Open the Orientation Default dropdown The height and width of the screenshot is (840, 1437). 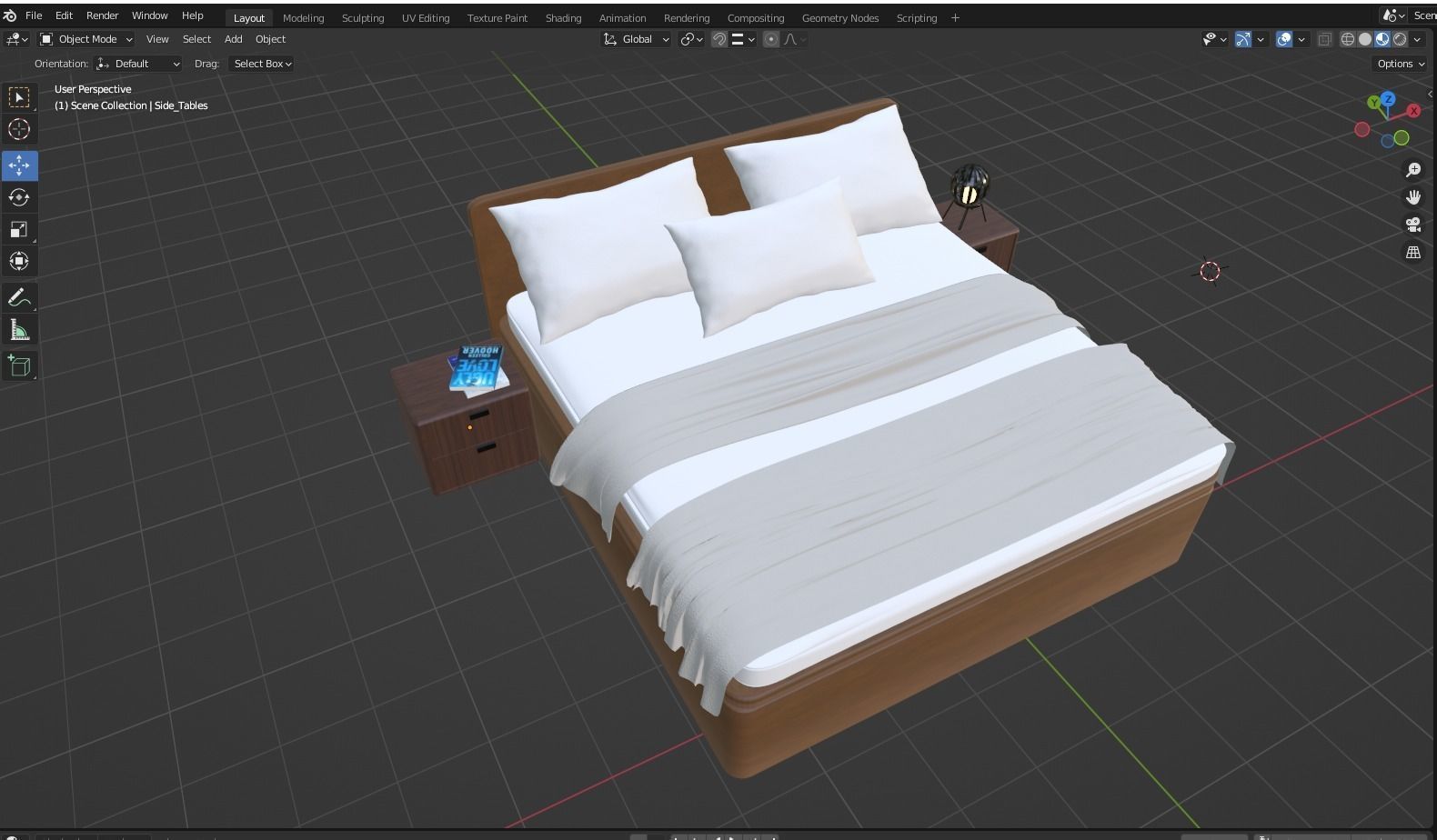pyautogui.click(x=138, y=64)
